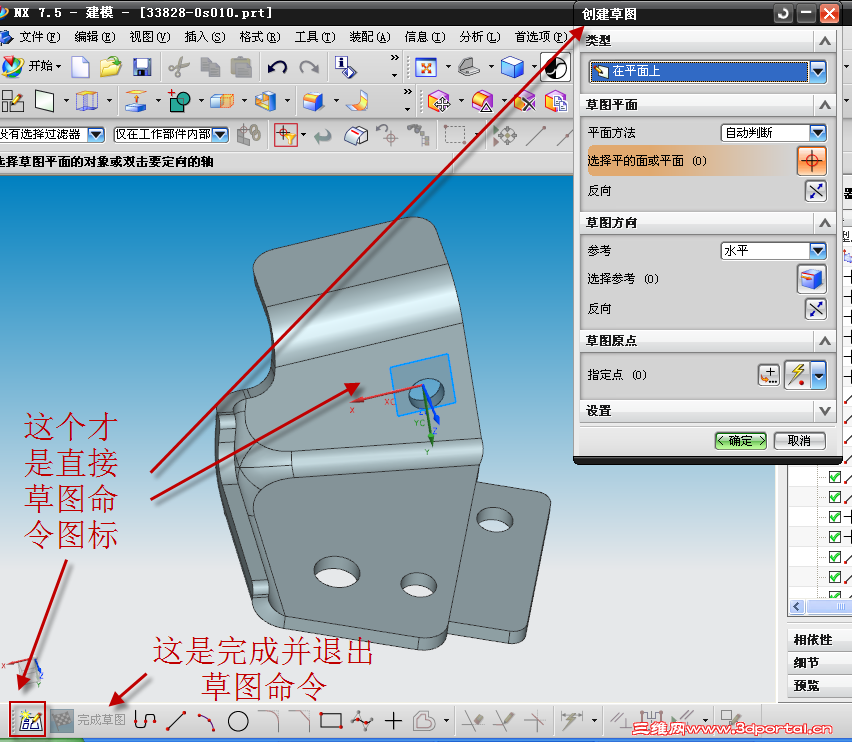The width and height of the screenshot is (852, 742).
Task: Toggle the second checkbox in navigator list
Action: [x=835, y=497]
